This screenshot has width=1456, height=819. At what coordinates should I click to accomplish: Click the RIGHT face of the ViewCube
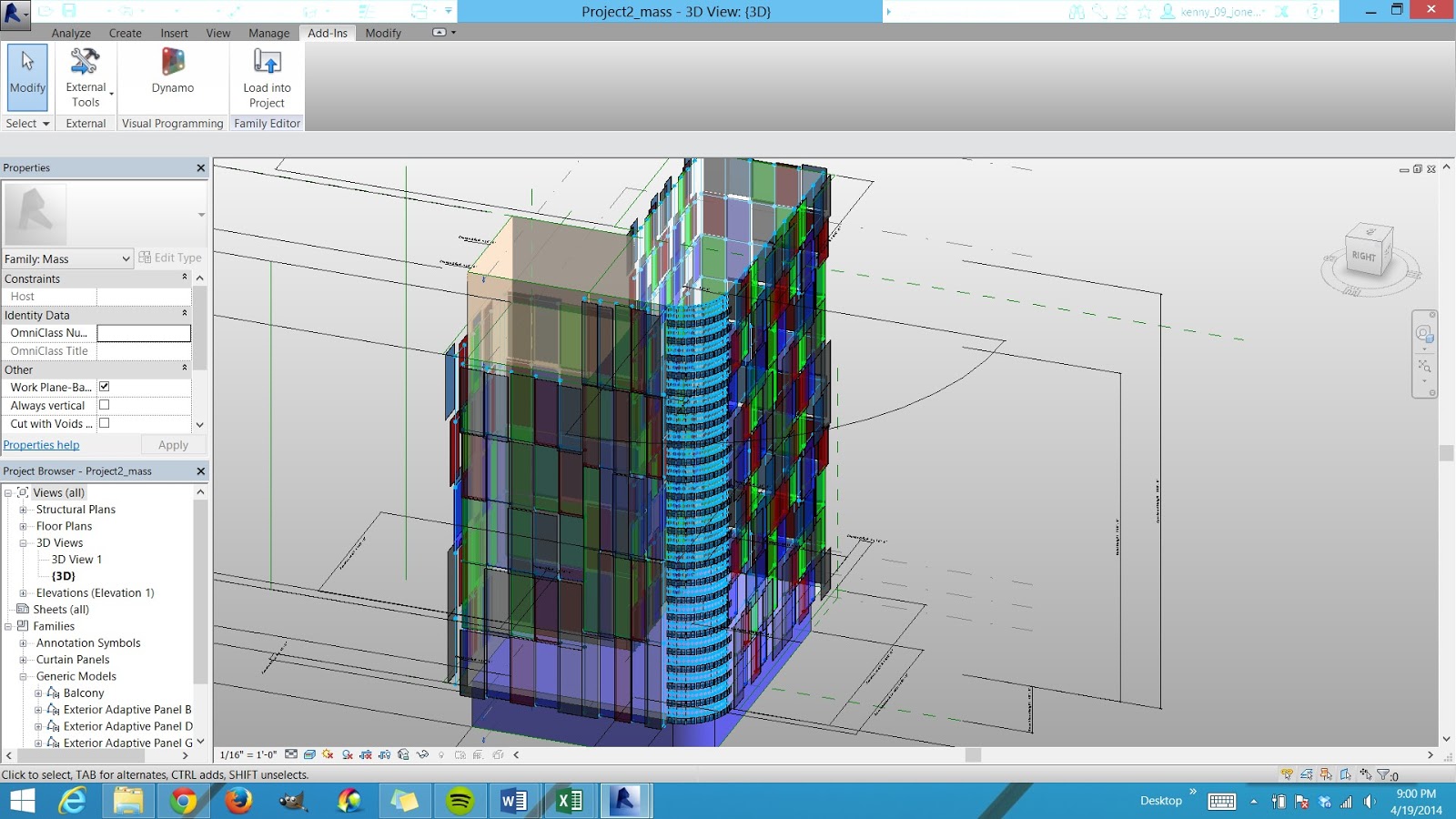(x=1363, y=256)
